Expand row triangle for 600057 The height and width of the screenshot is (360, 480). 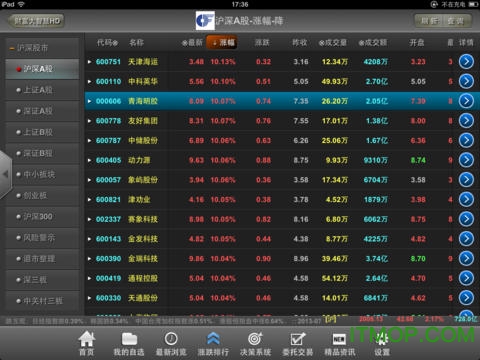[89, 180]
